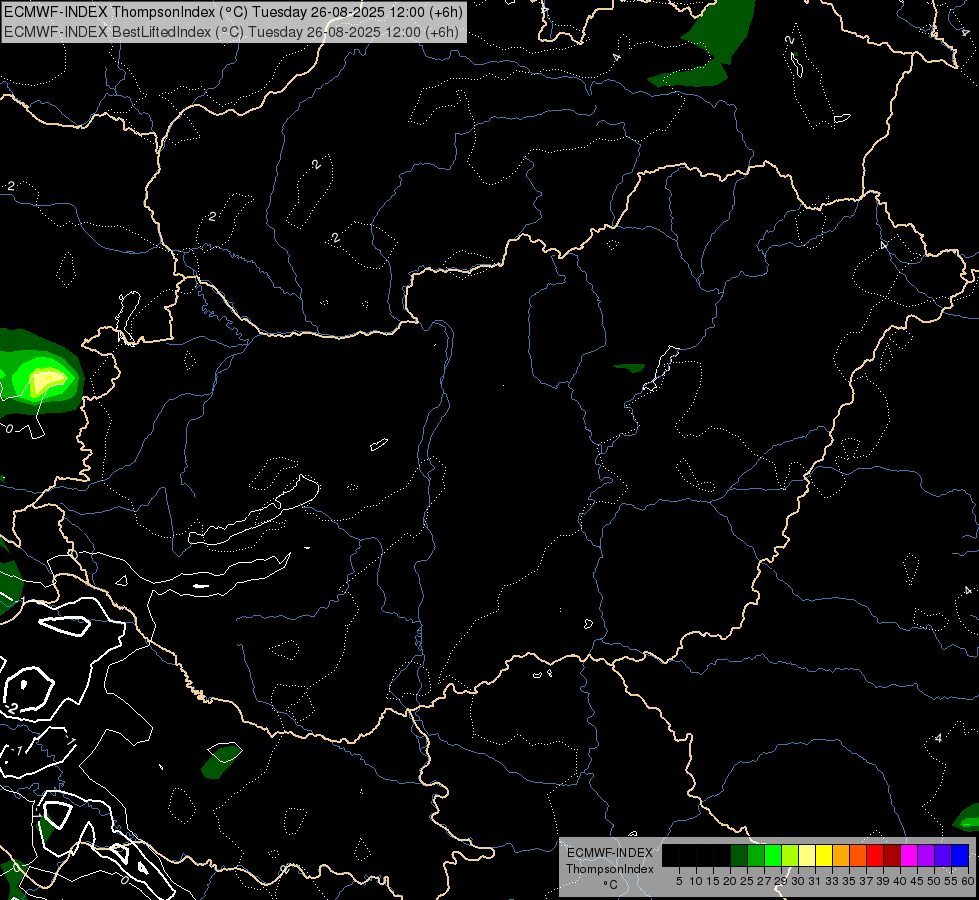Click the legend tick label 15
The image size is (979, 900).
click(713, 881)
